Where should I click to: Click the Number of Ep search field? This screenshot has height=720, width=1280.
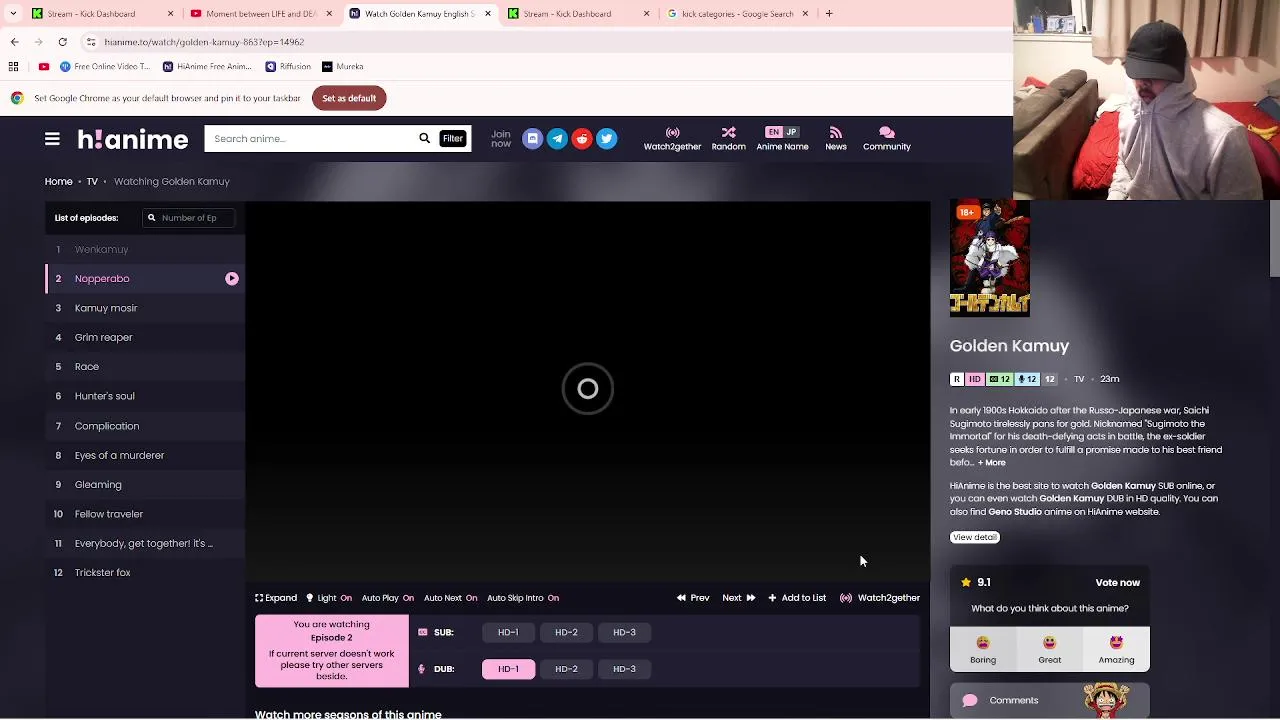(189, 218)
